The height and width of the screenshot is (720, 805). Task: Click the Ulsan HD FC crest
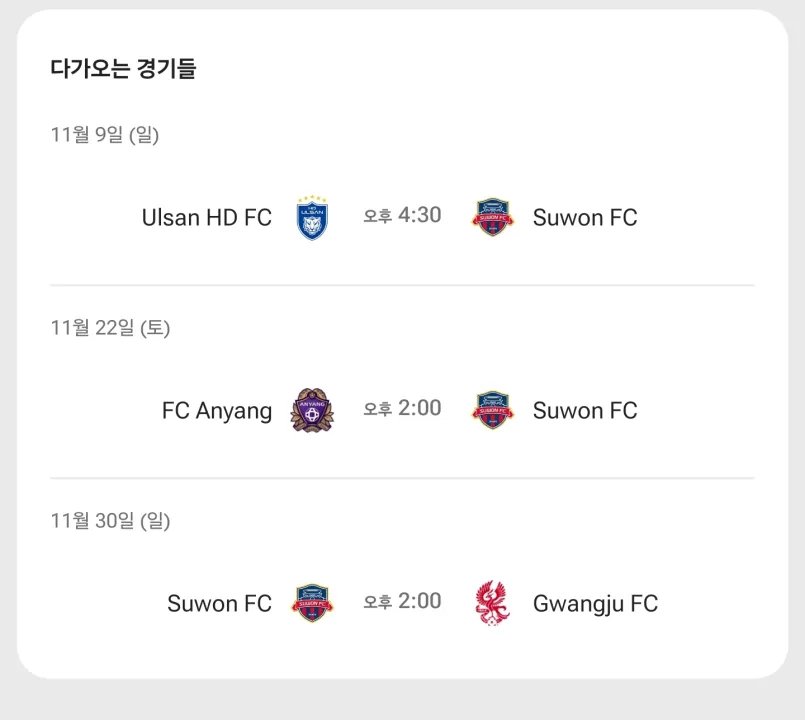tap(313, 218)
